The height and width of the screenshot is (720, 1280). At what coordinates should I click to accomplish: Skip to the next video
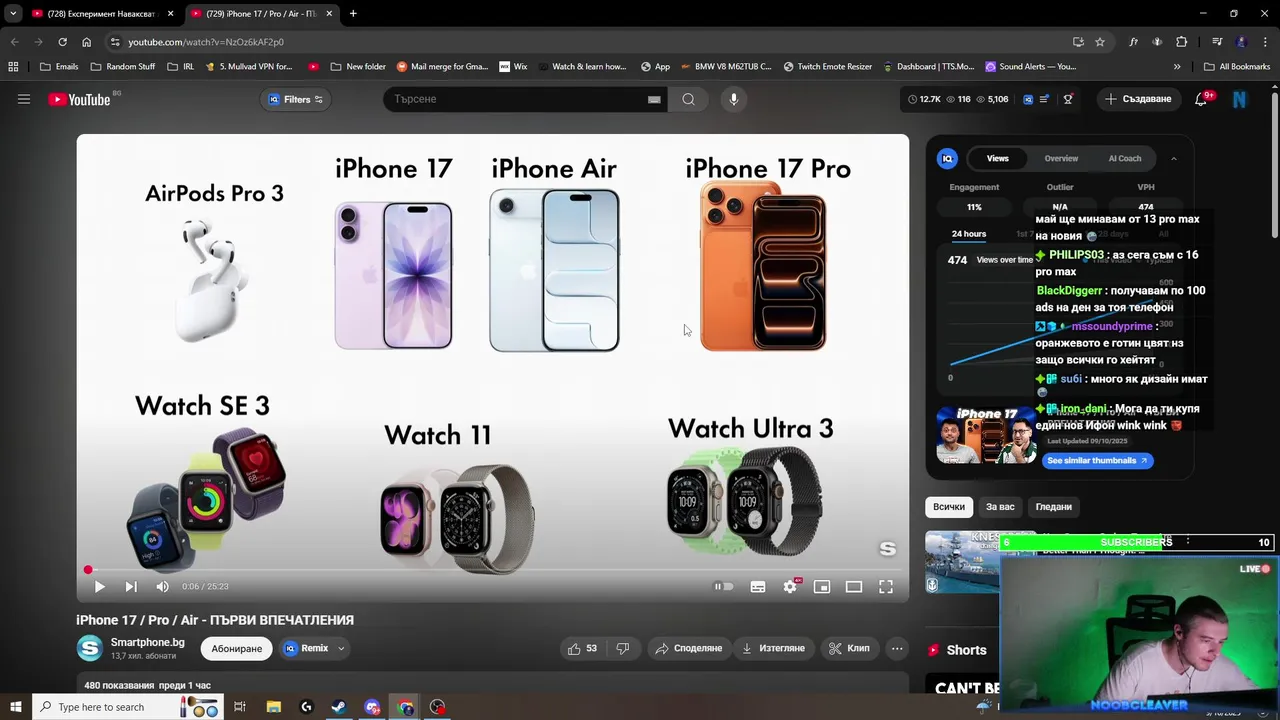click(131, 587)
